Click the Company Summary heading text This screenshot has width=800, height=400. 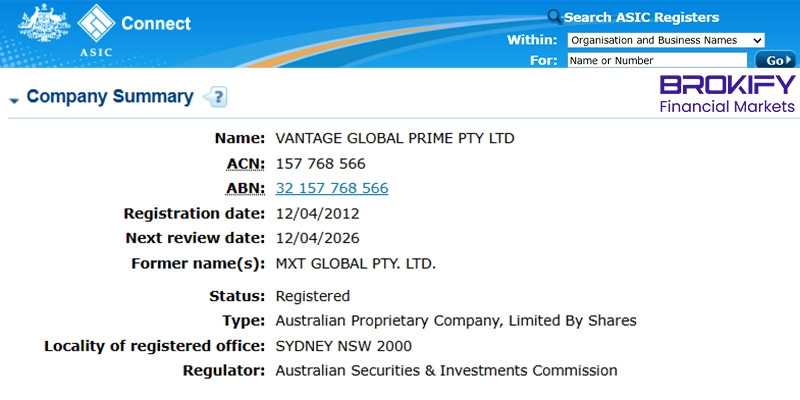pos(110,97)
